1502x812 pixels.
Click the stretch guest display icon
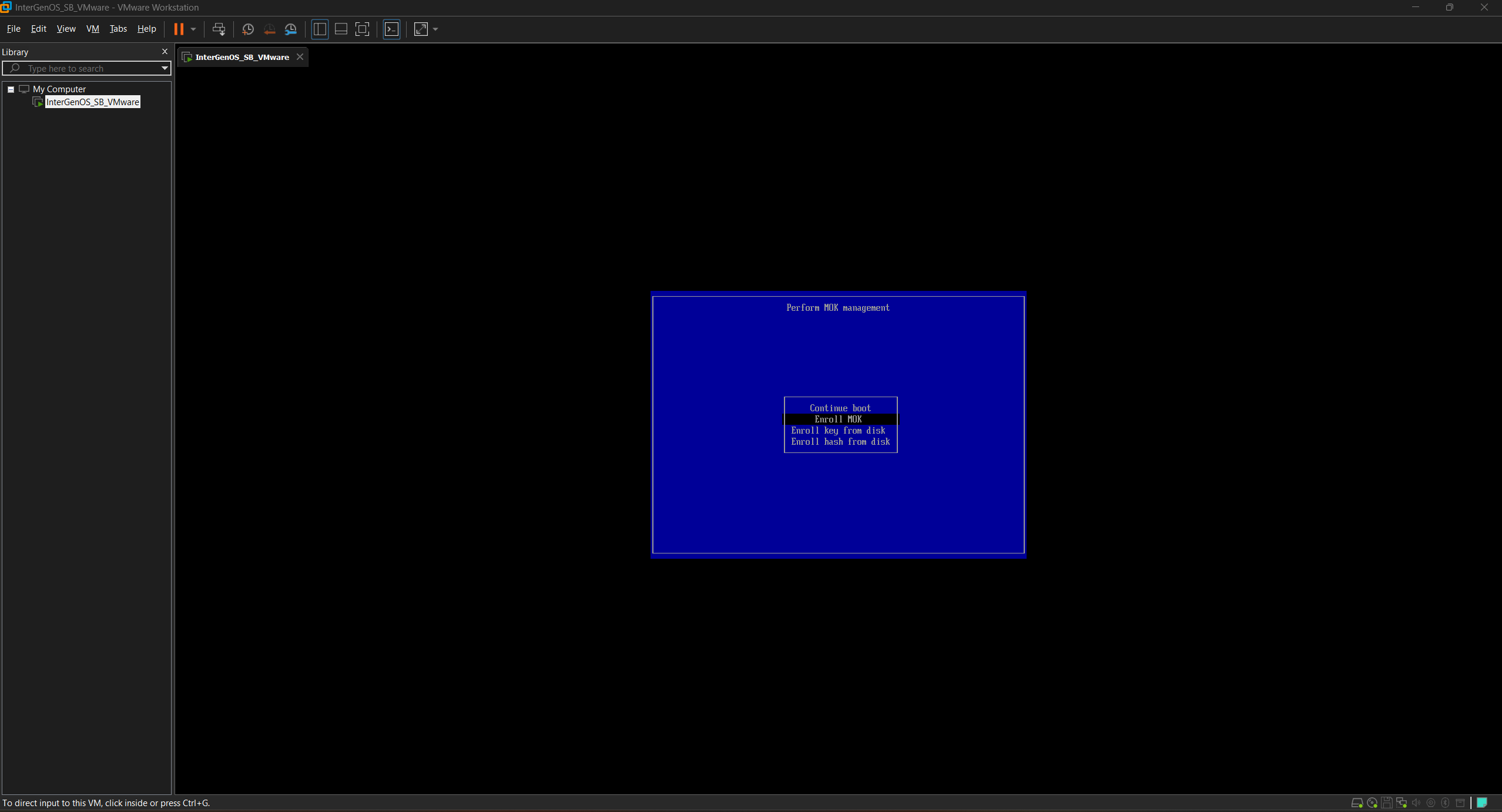pyautogui.click(x=421, y=29)
